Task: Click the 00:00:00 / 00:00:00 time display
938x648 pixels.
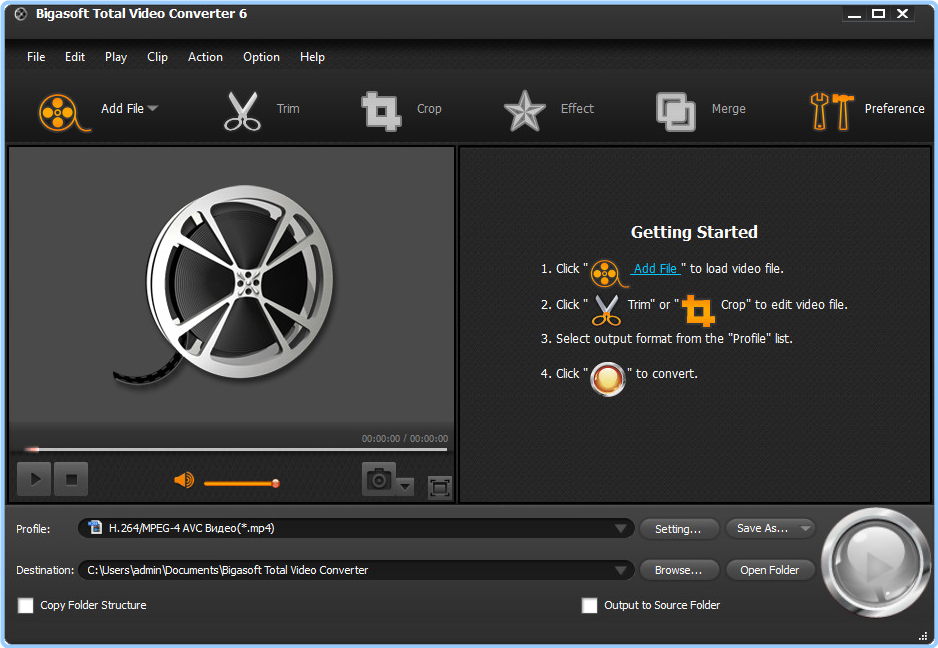Action: 404,439
